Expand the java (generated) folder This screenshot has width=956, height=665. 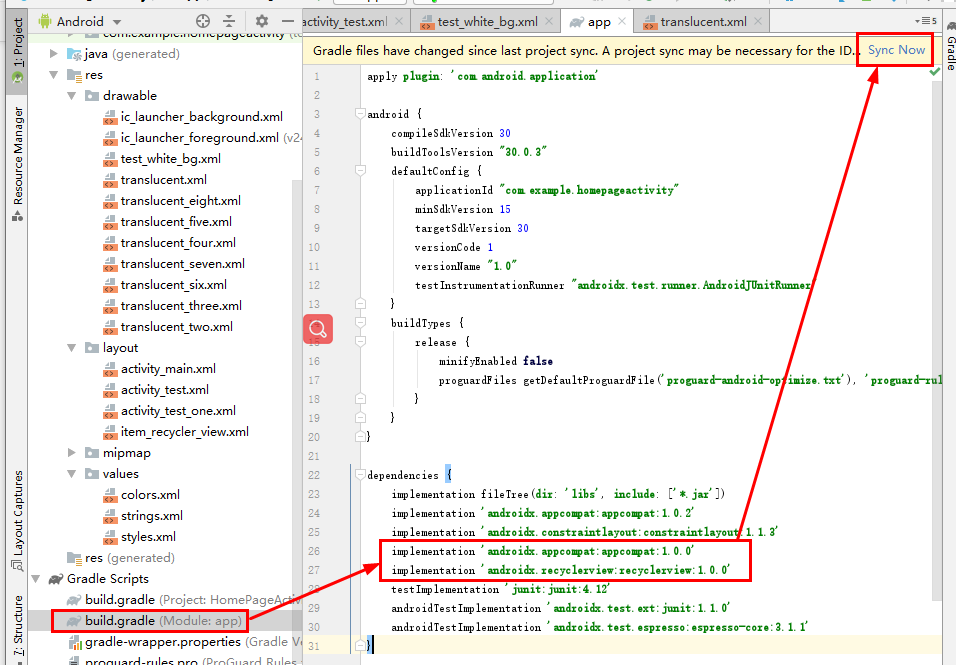click(54, 54)
